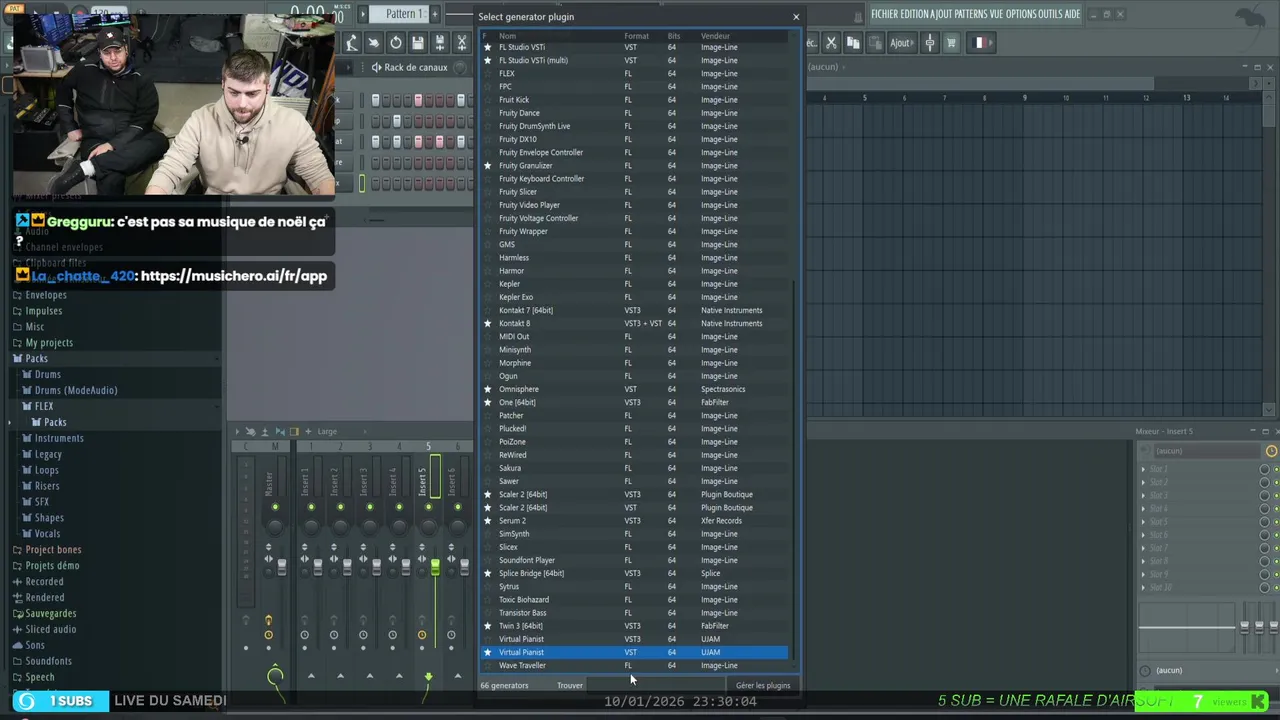This screenshot has width=1280, height=720.
Task: Select the highlighted Virtual Pianist VST row
Action: pos(635,652)
